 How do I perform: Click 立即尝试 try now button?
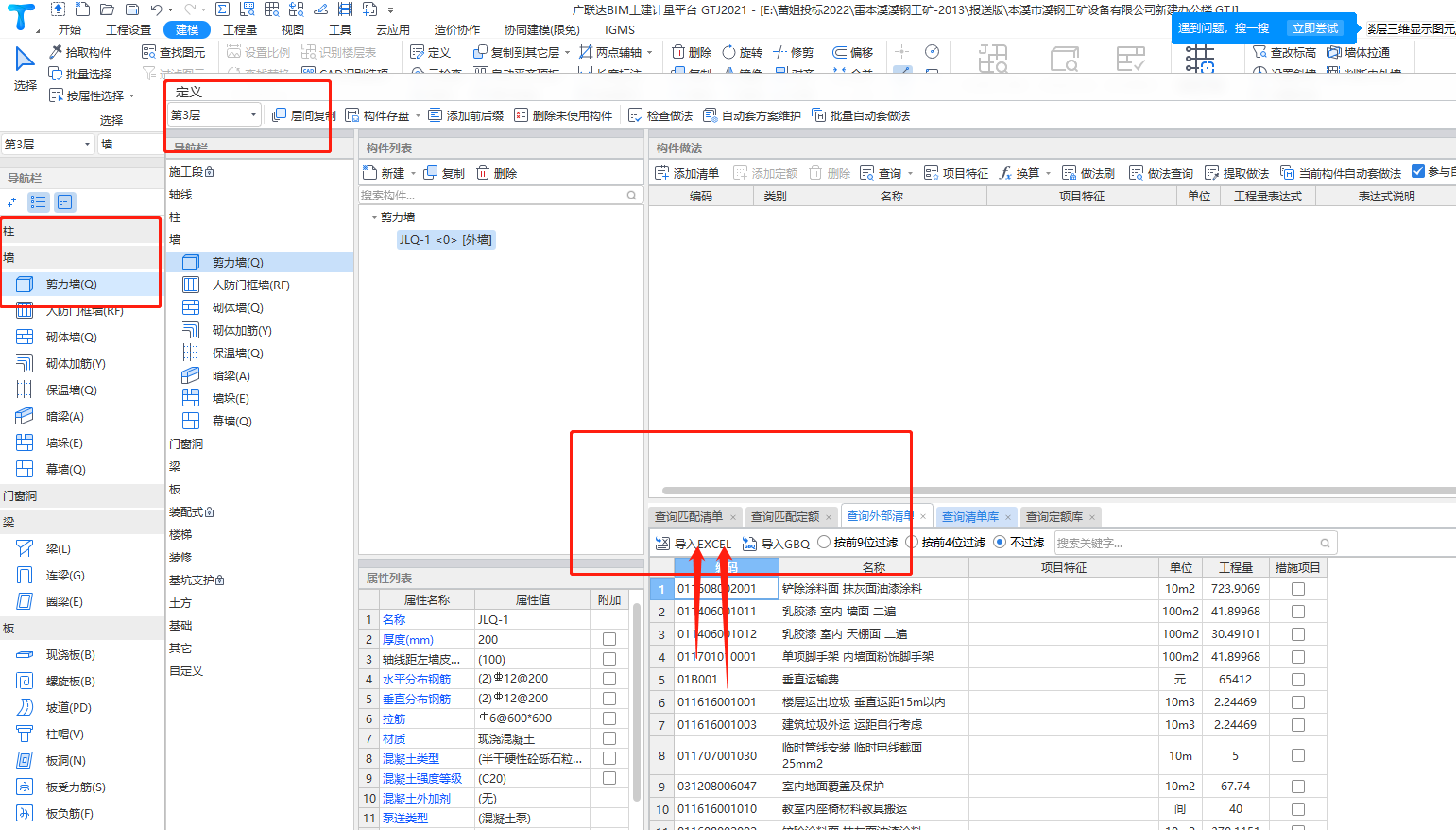pos(1315,28)
